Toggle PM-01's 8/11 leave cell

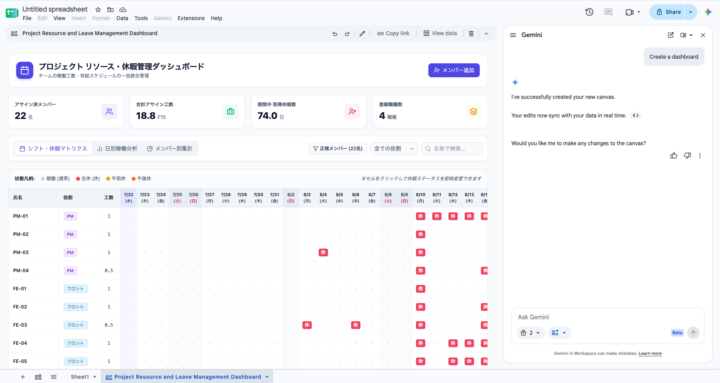[x=437, y=216]
